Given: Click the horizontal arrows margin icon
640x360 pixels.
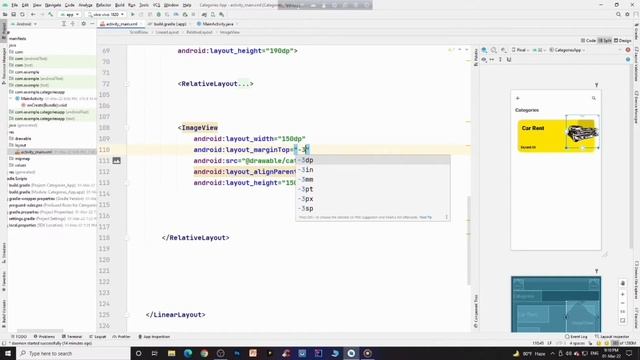Looking at the screenshot, I should coord(492,60).
